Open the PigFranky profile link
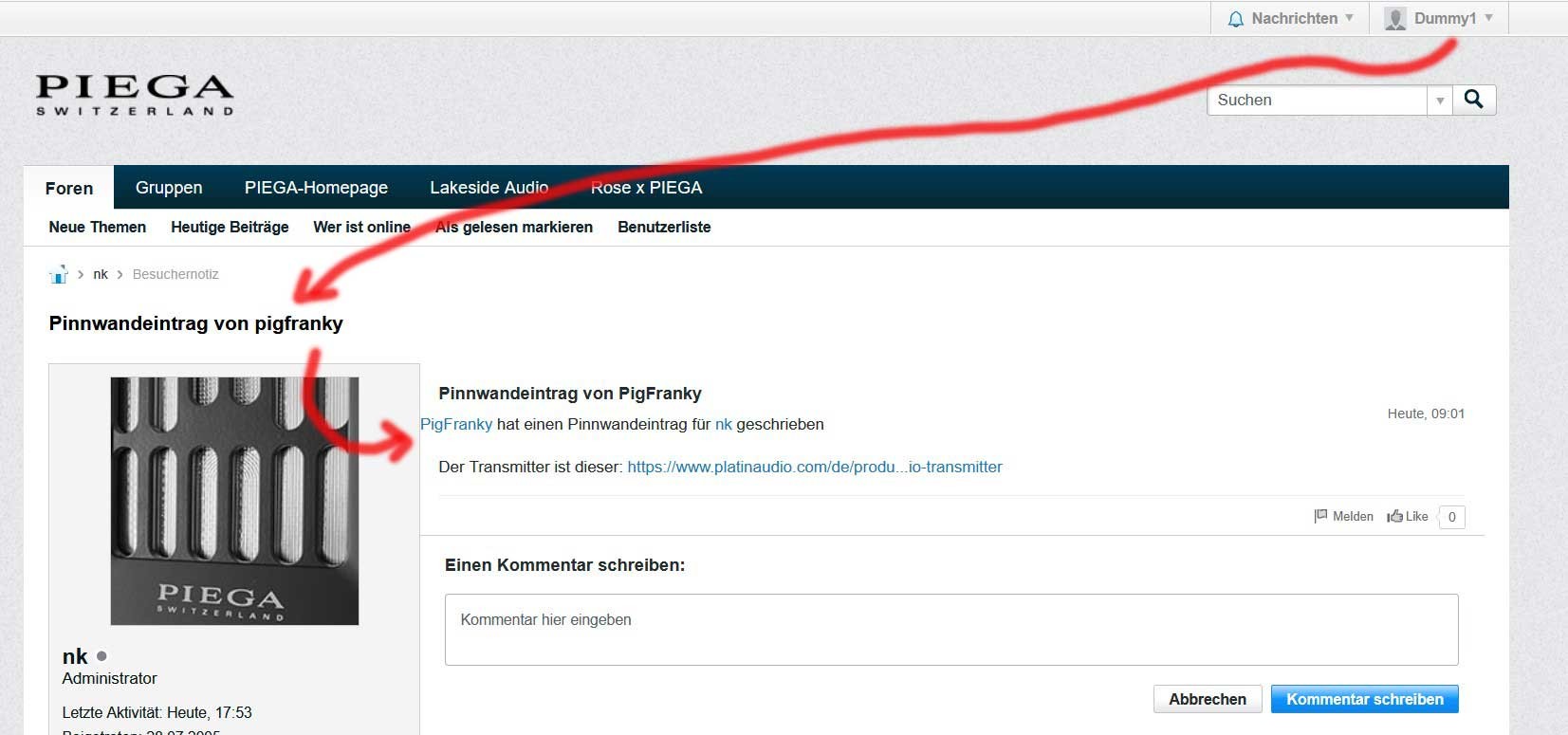Viewport: 1568px width, 735px height. point(456,424)
